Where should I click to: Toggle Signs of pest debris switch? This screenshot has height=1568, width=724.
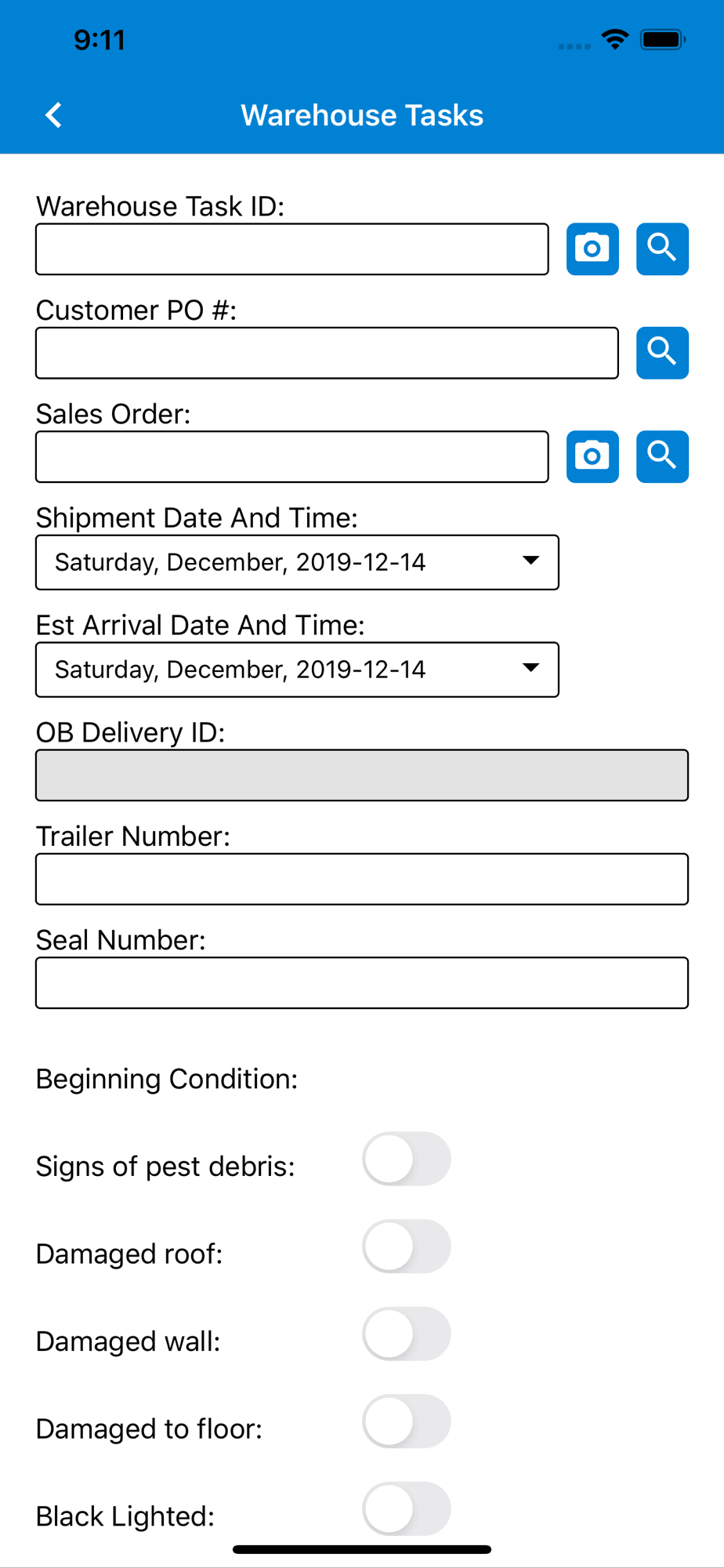click(x=406, y=1159)
